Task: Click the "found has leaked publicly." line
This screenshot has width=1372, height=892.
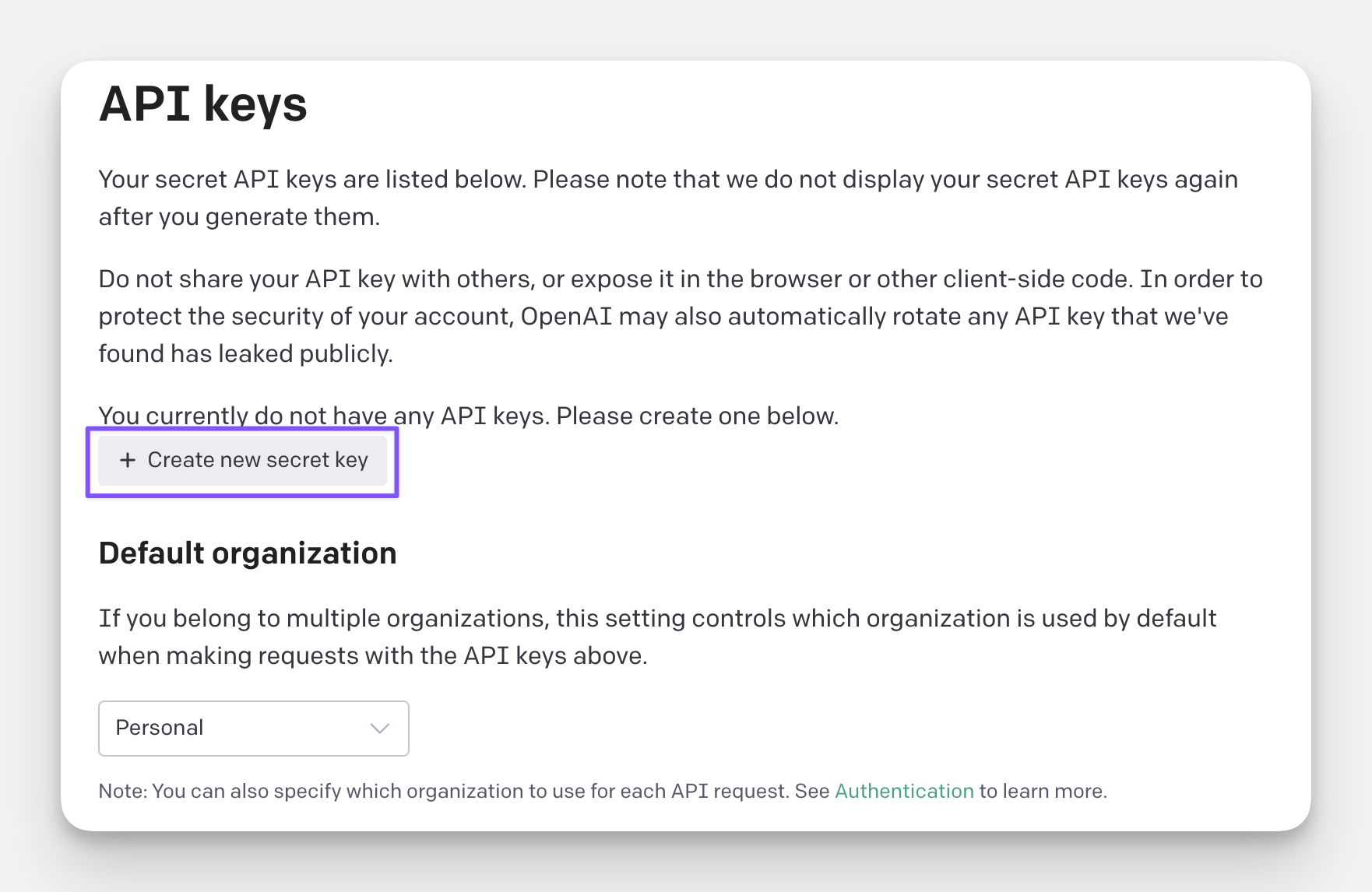Action: tap(245, 354)
